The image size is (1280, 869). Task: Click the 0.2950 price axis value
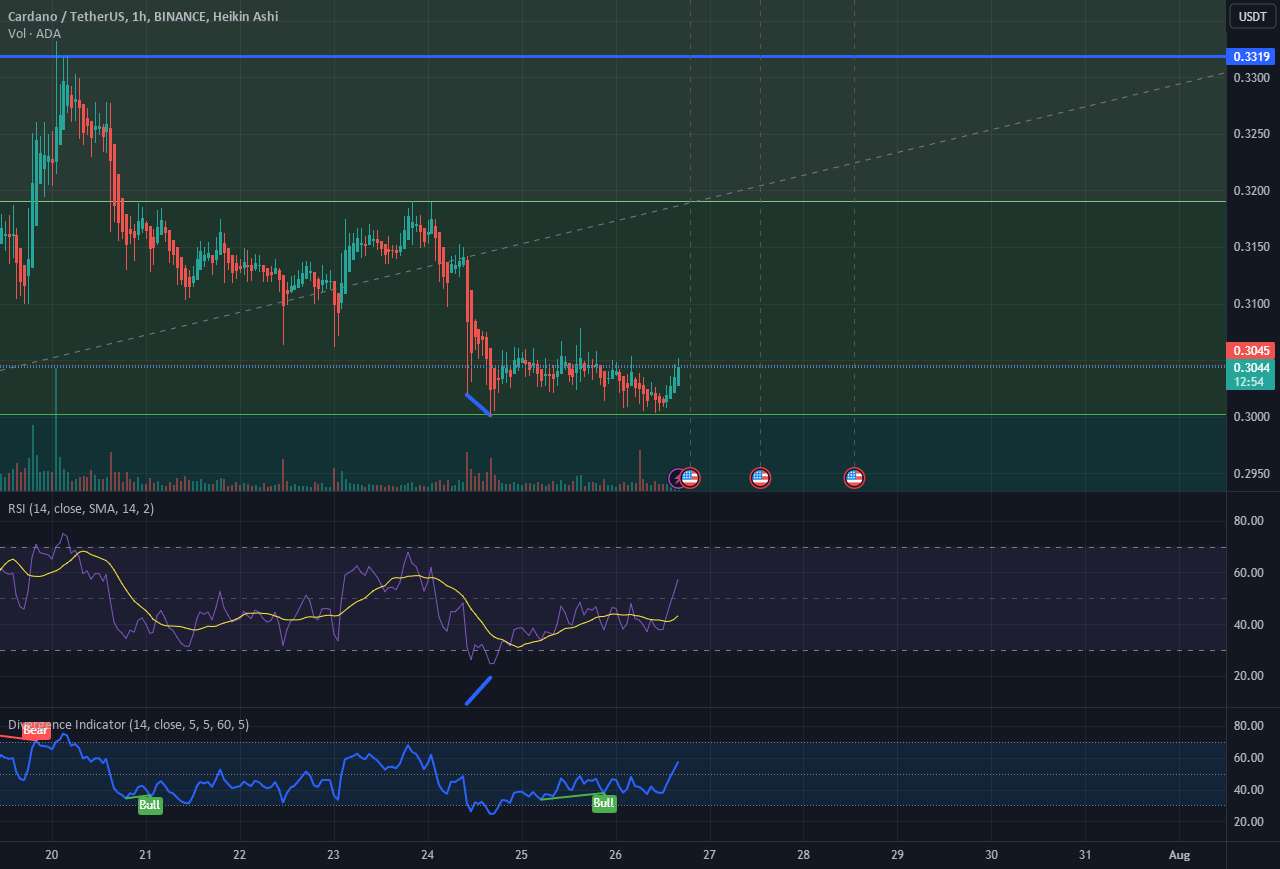[1251, 473]
